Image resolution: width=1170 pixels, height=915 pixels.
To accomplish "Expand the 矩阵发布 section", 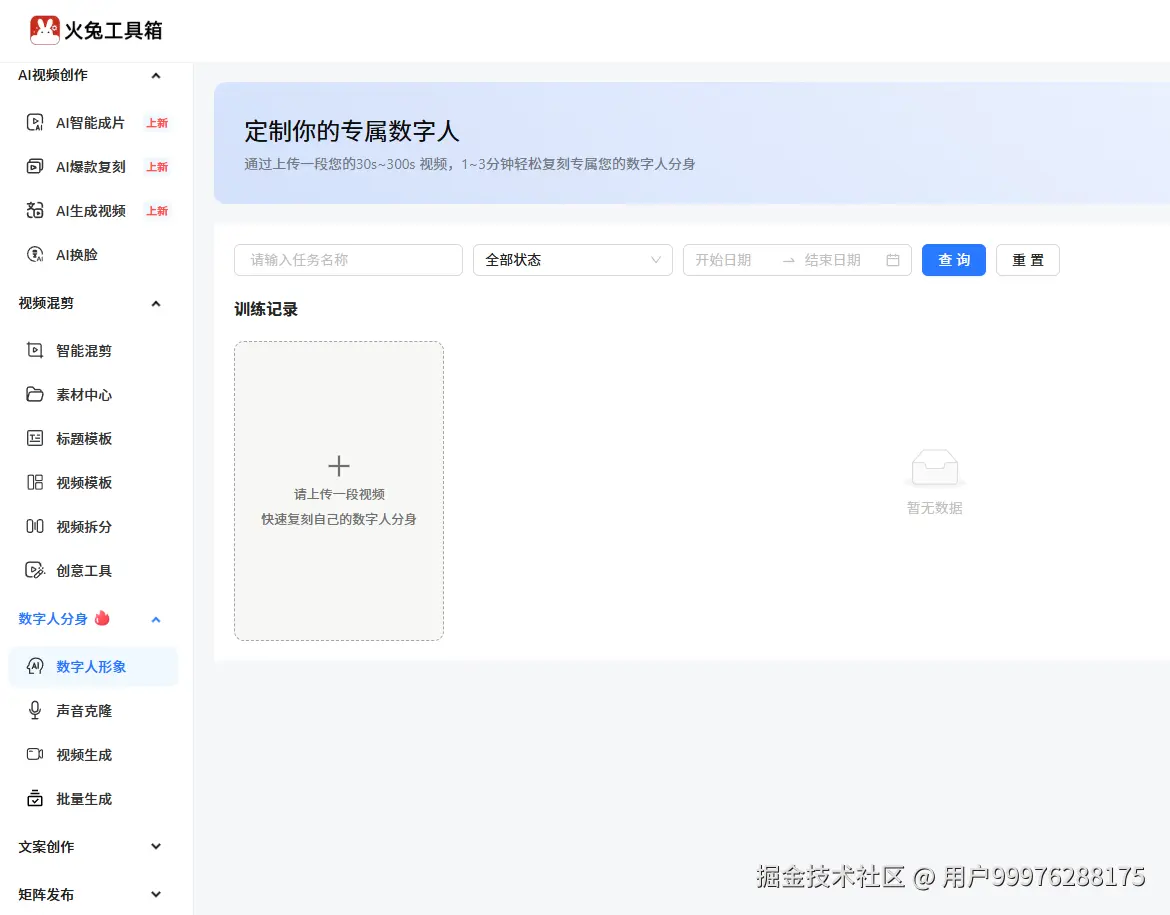I will [156, 894].
